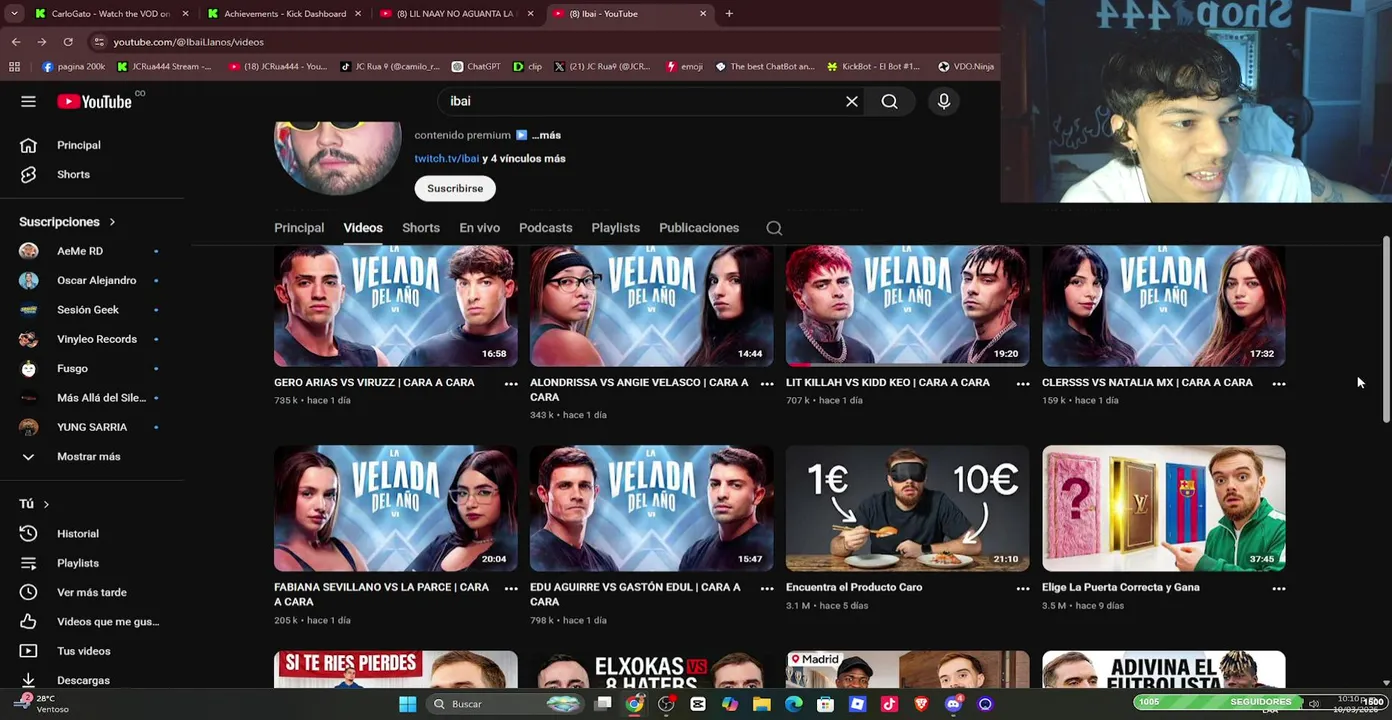Start voice search with the microphone

pos(943,101)
